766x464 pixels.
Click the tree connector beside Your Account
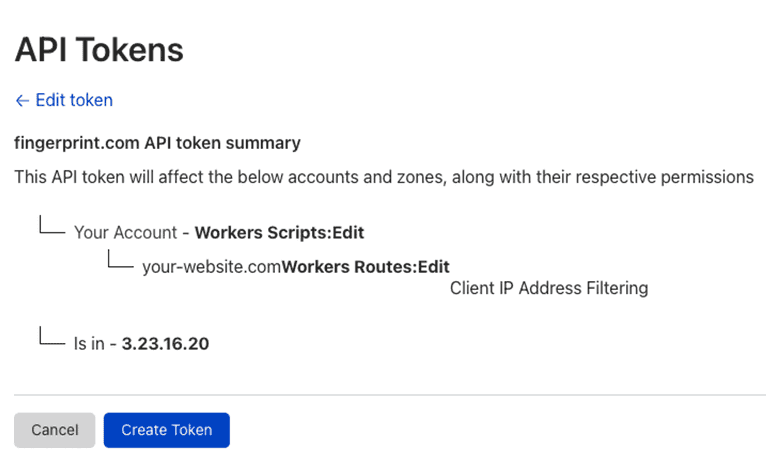coord(51,228)
